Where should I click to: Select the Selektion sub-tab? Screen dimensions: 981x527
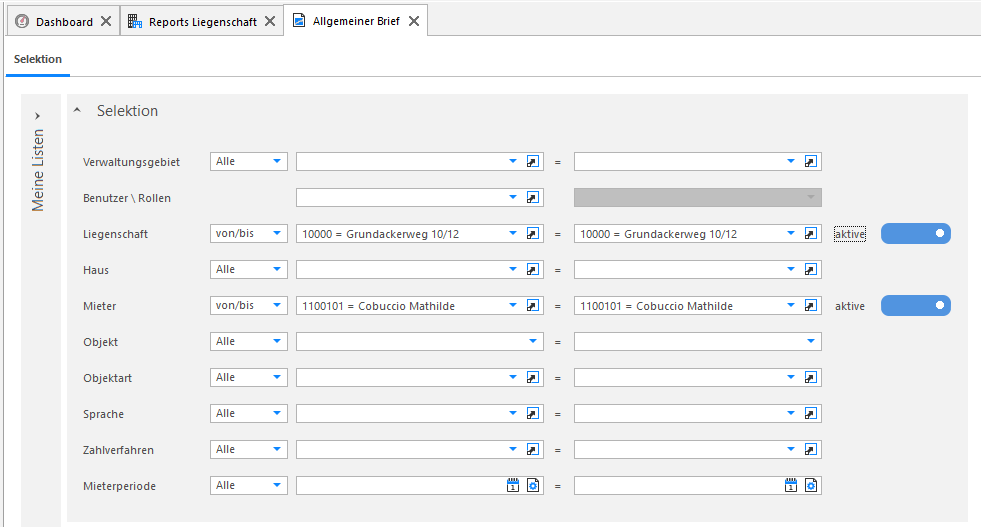(38, 59)
